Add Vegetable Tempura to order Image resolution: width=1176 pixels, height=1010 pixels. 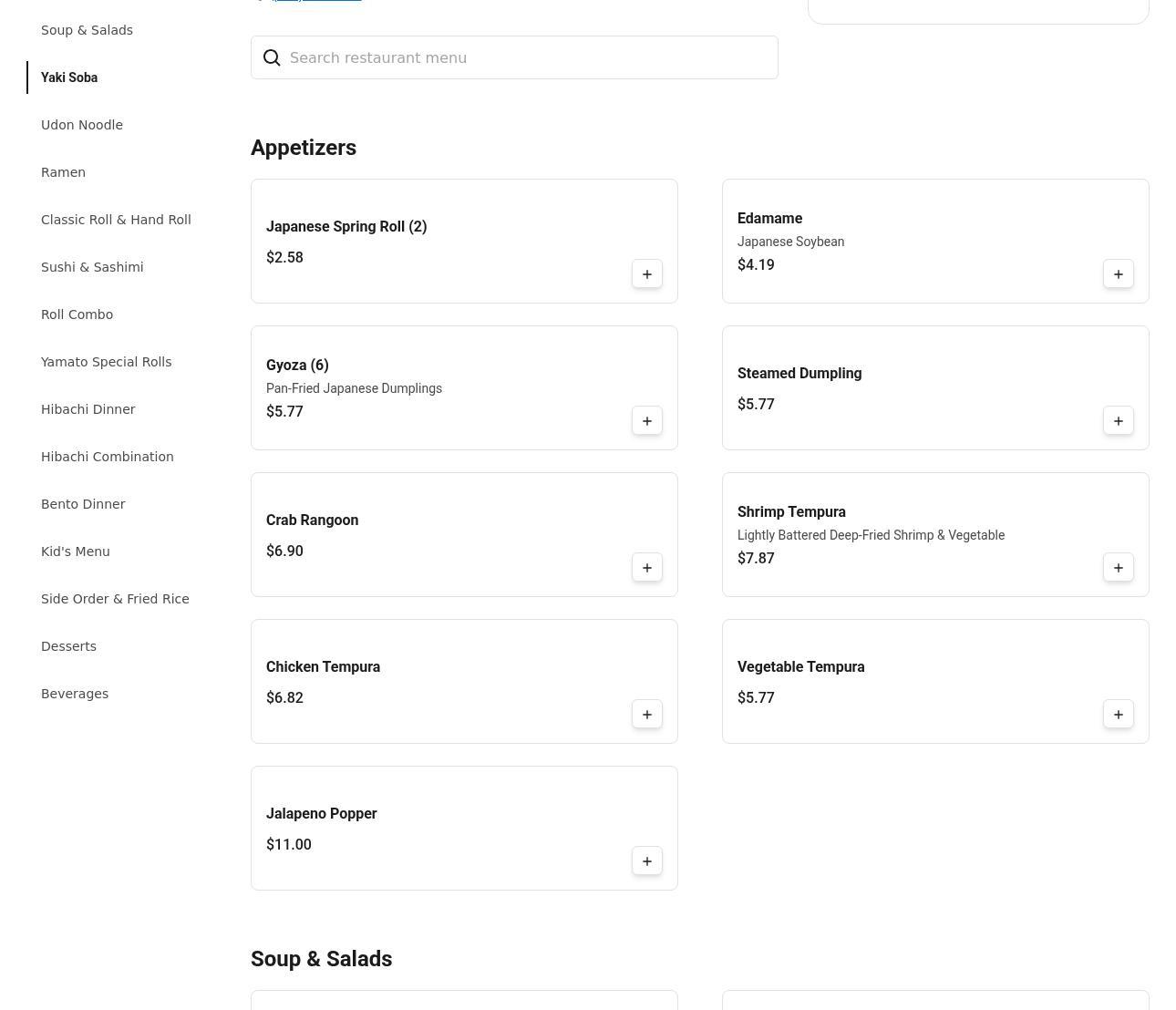coord(1118,715)
